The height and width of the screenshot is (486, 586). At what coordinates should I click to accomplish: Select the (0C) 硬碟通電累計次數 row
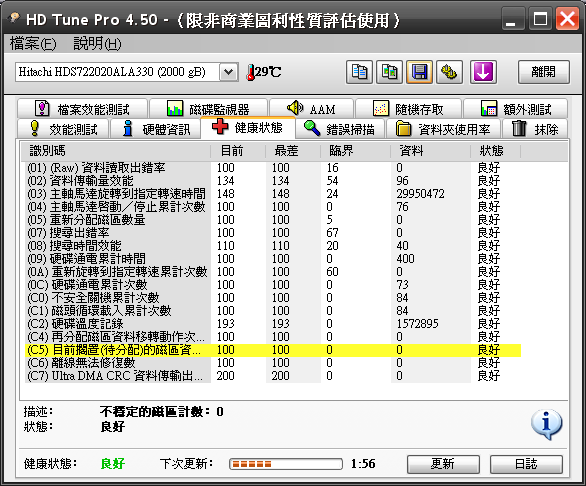[x=273, y=285]
